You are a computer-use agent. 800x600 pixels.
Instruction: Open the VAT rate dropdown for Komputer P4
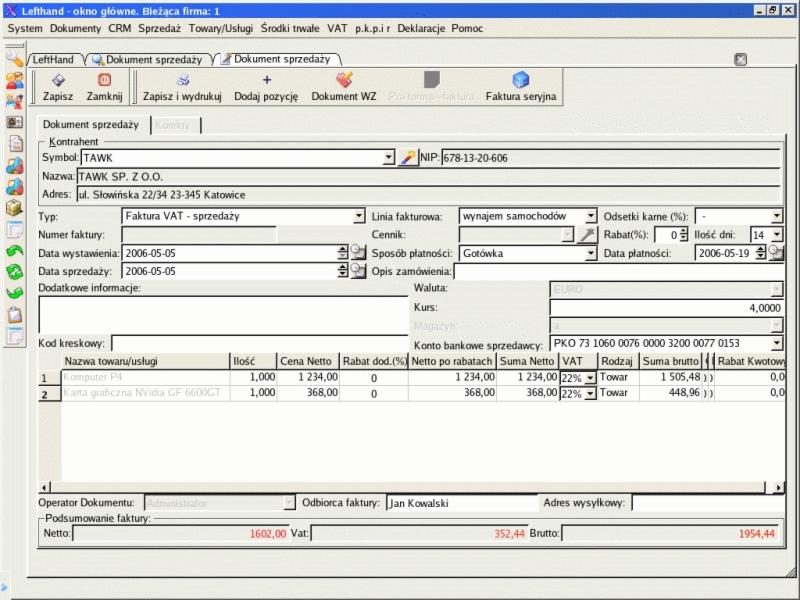point(590,378)
